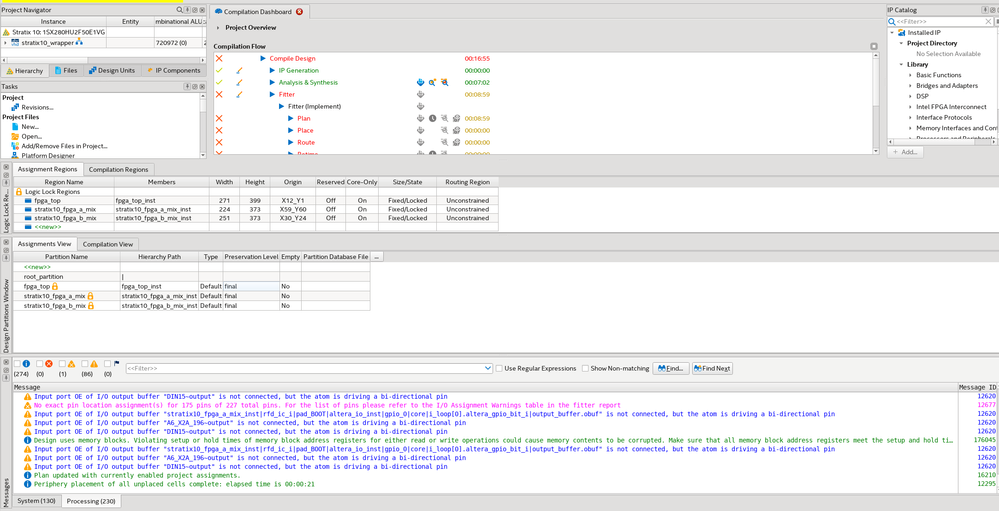The height and width of the screenshot is (511, 999).
Task: Click the Compile Design link text
Action: (292, 59)
